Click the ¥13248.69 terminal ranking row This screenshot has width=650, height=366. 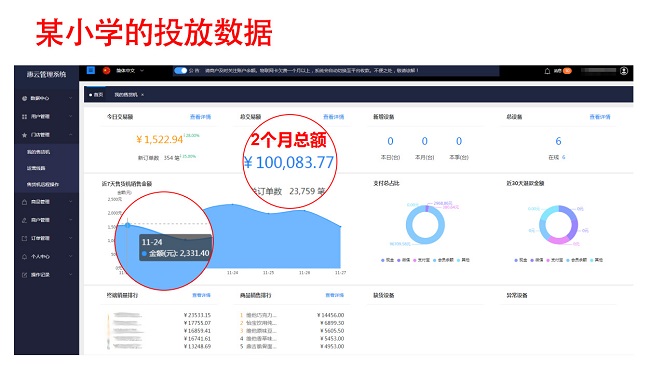point(159,347)
